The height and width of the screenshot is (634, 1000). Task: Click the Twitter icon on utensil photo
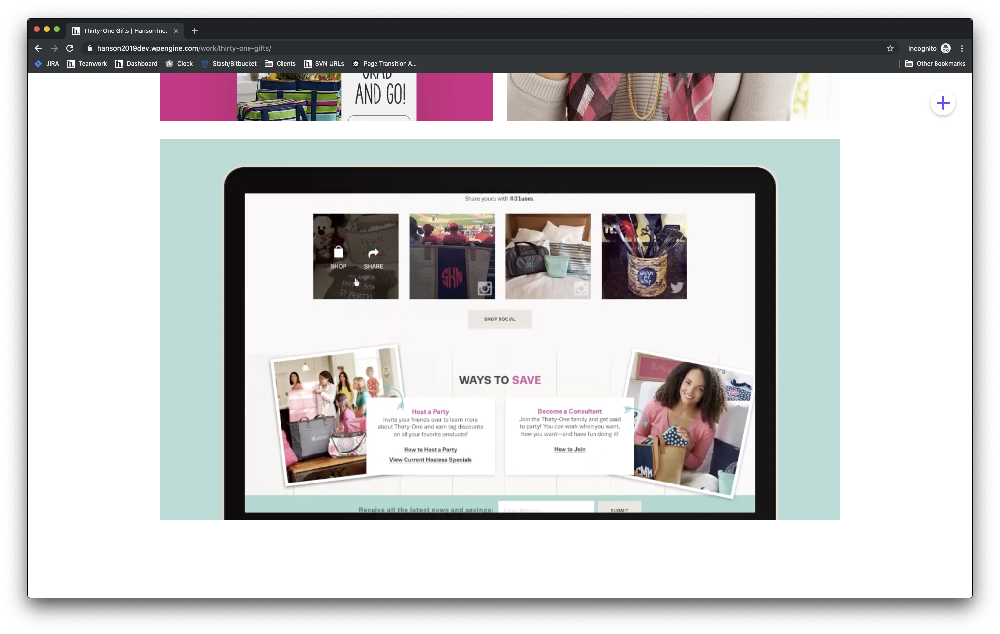tap(677, 288)
